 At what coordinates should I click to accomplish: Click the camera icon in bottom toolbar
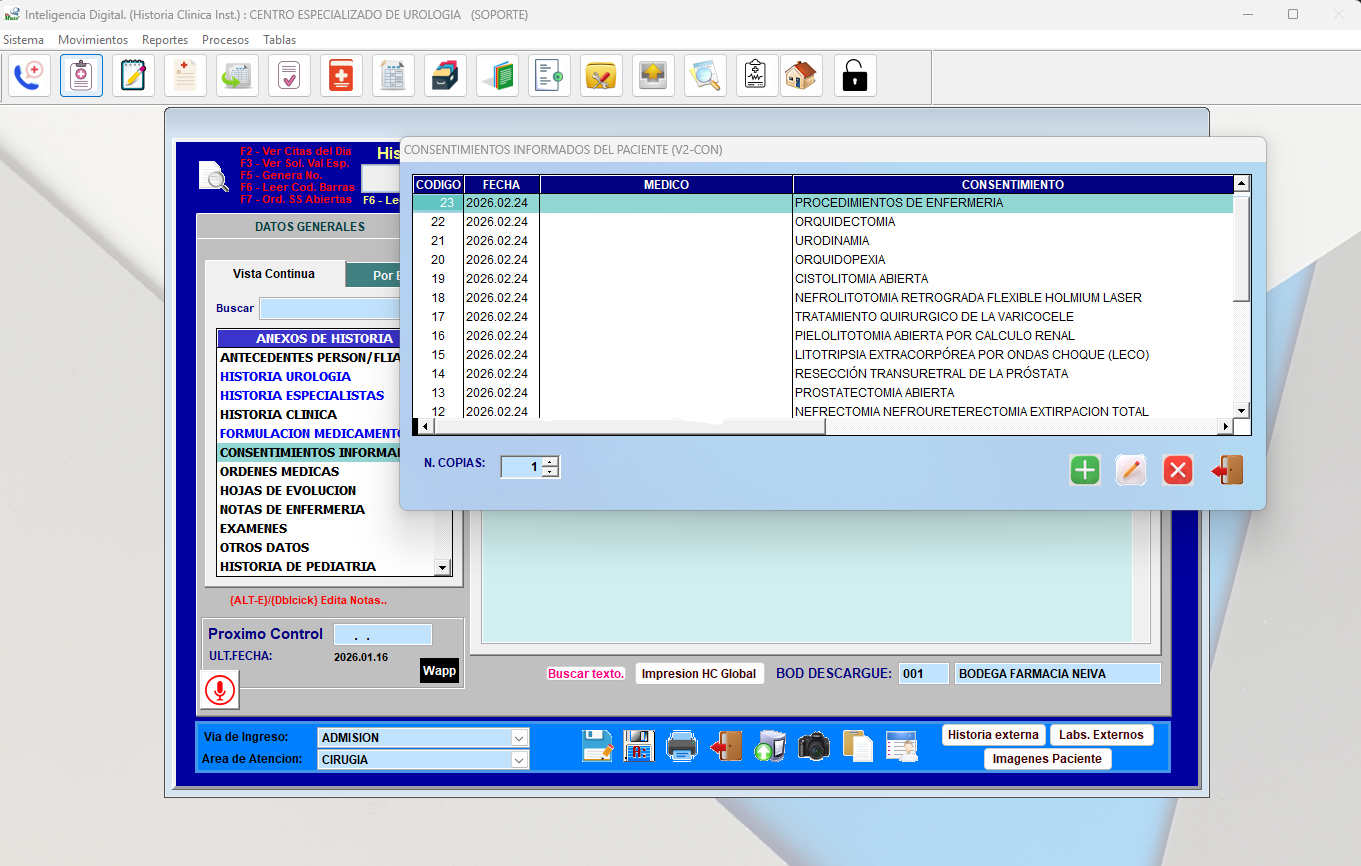pos(813,746)
